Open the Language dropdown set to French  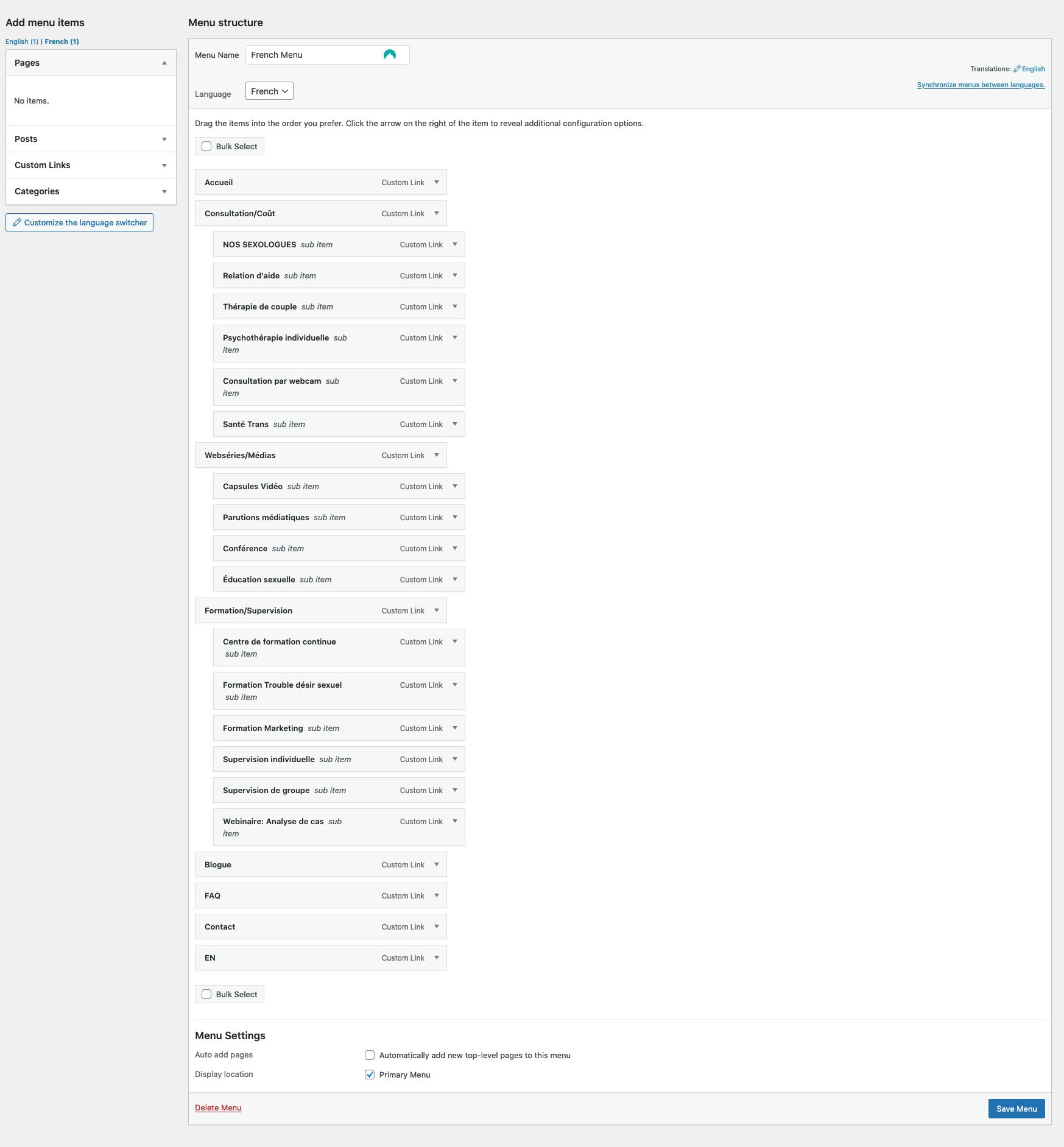pyautogui.click(x=269, y=91)
